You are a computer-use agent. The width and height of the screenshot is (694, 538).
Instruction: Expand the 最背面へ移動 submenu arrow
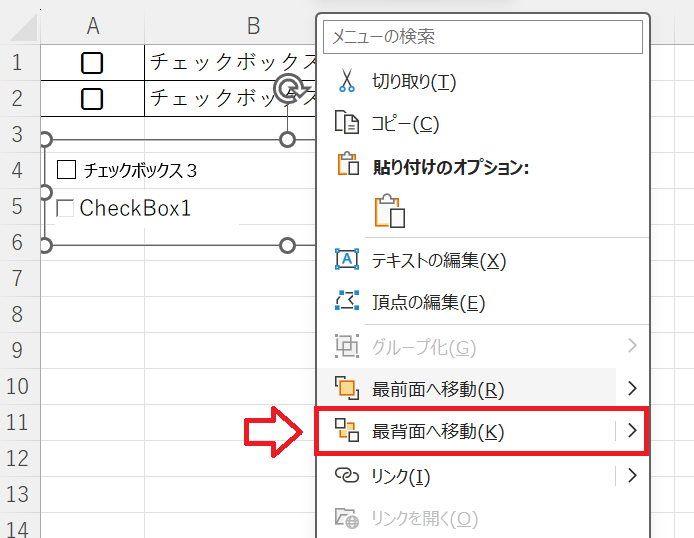[x=631, y=431]
